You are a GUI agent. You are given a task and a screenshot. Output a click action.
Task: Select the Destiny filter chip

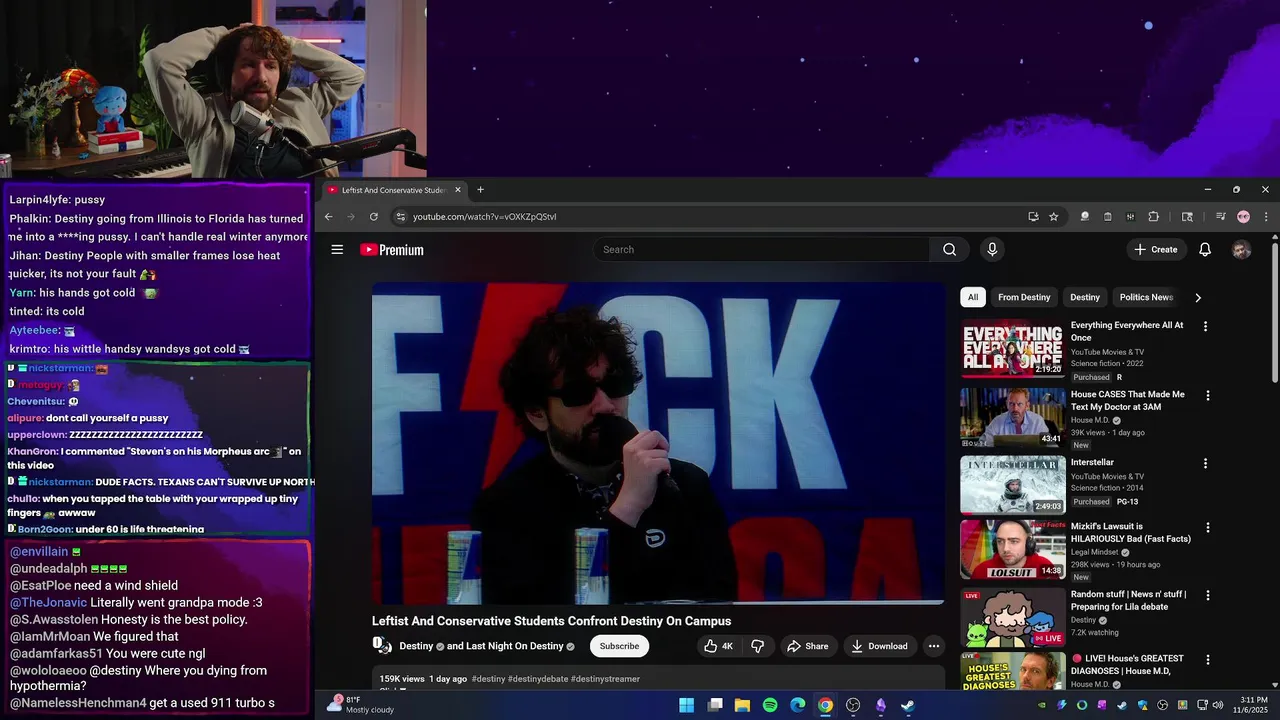(x=1085, y=297)
